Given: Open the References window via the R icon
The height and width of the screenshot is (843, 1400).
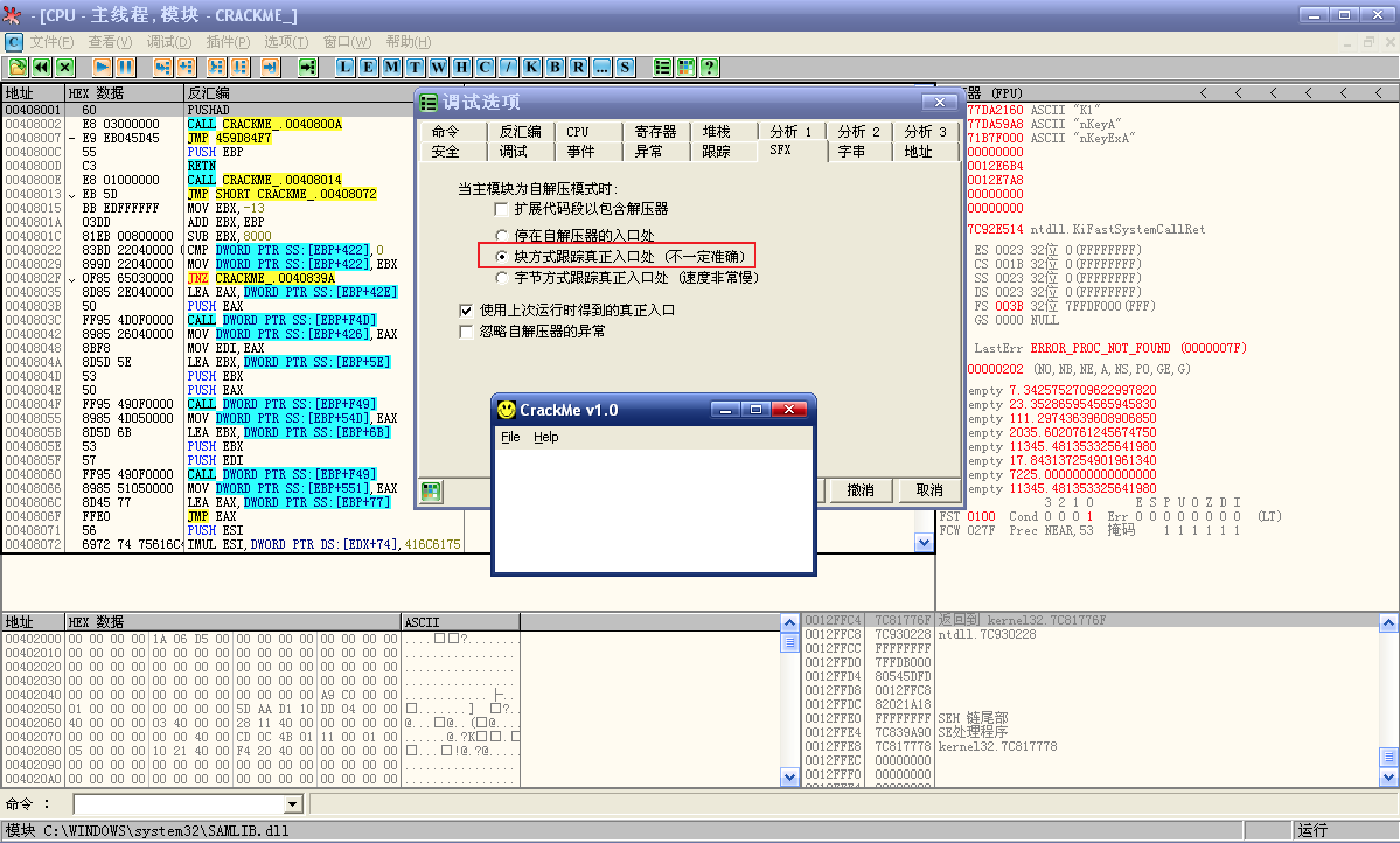Looking at the screenshot, I should (578, 67).
